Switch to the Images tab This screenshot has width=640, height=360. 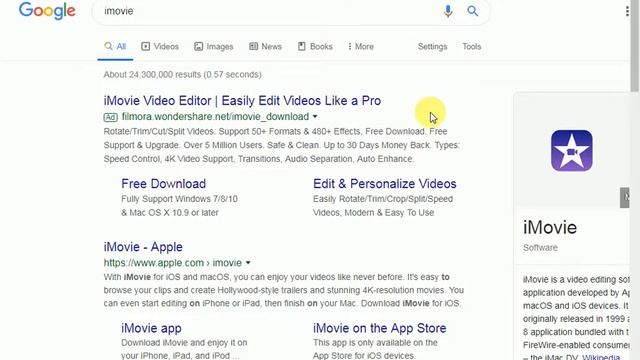(x=214, y=47)
